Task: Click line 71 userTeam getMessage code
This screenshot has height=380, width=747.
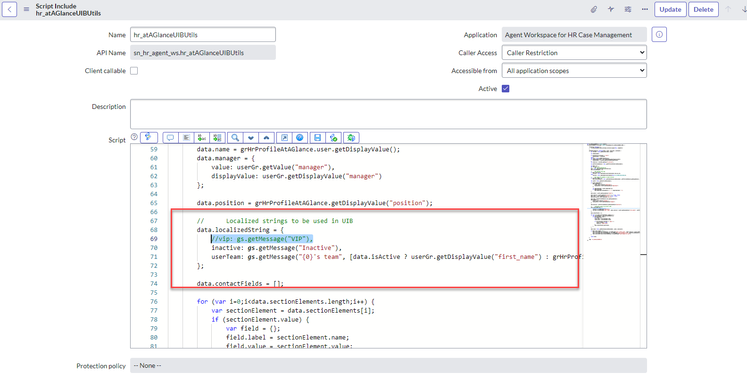Action: 398,257
